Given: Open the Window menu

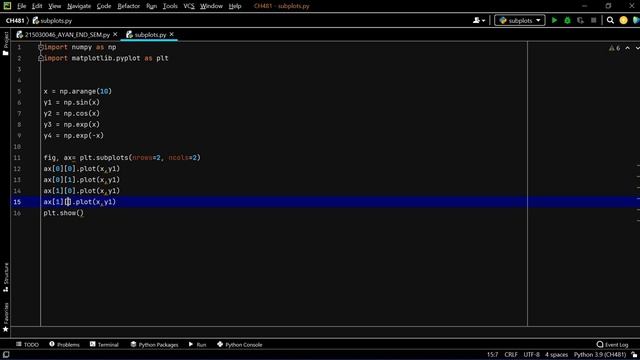Looking at the screenshot, I should [211, 6].
